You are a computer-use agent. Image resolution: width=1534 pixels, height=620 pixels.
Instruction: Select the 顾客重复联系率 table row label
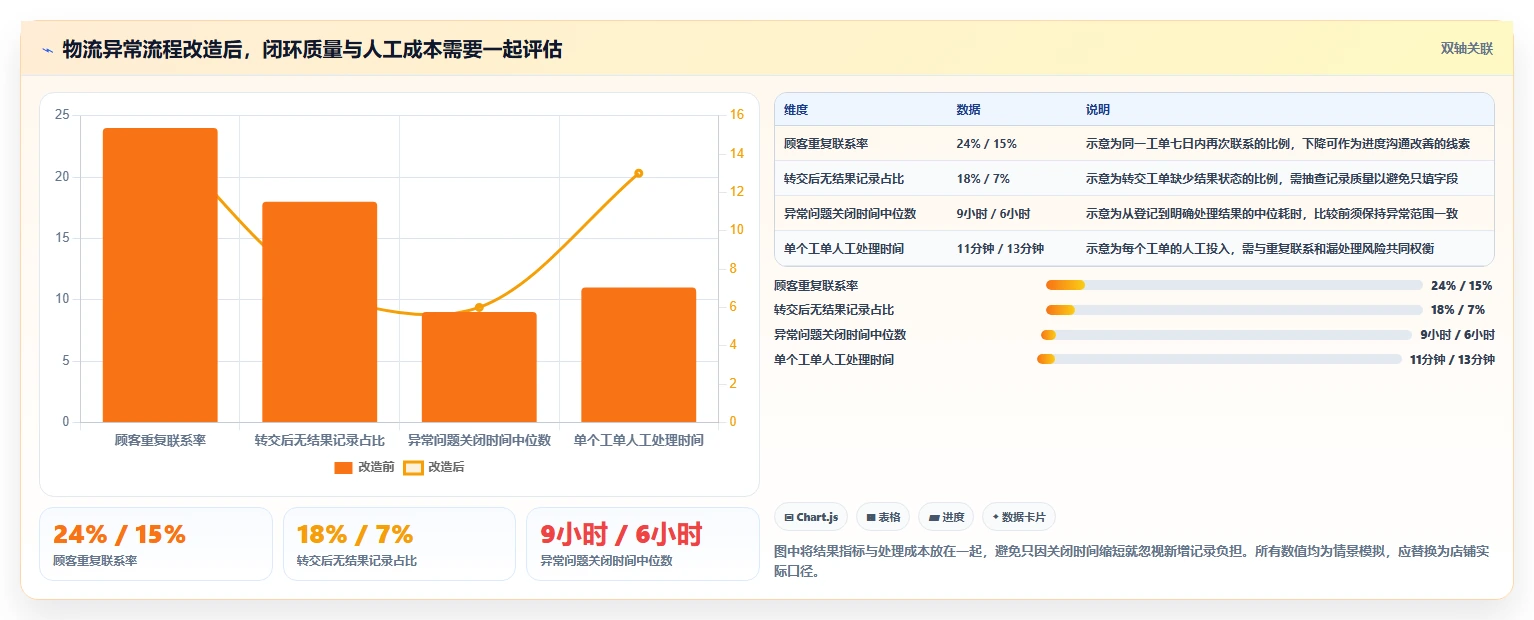(826, 144)
